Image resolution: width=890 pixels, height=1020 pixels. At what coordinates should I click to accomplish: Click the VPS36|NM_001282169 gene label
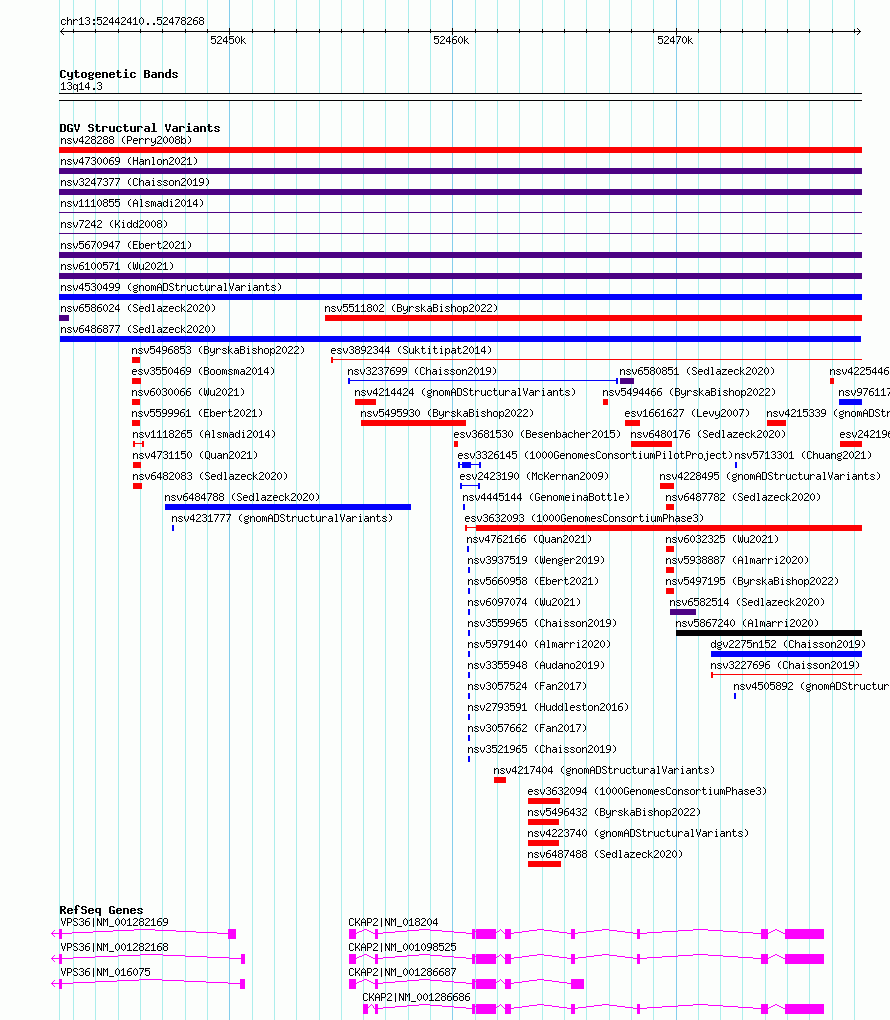tap(114, 922)
